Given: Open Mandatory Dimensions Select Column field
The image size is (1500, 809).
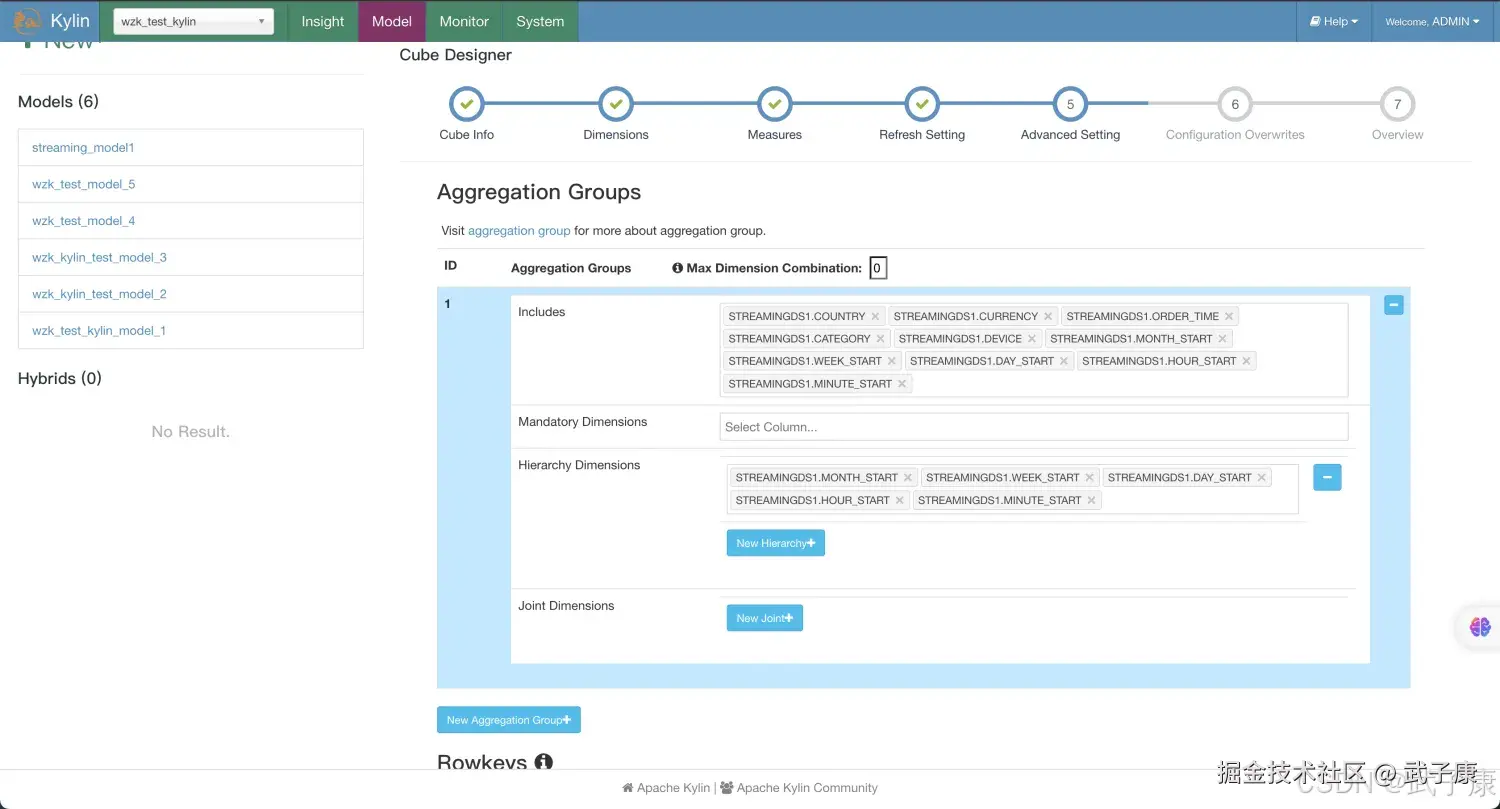Looking at the screenshot, I should [x=1034, y=427].
